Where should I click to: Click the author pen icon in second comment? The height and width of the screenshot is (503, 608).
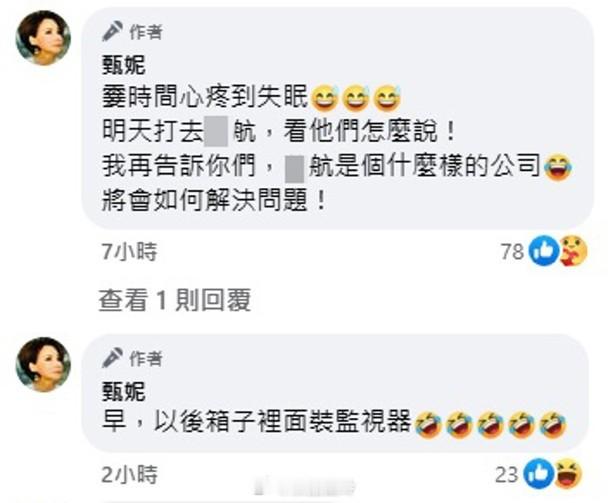[112, 358]
